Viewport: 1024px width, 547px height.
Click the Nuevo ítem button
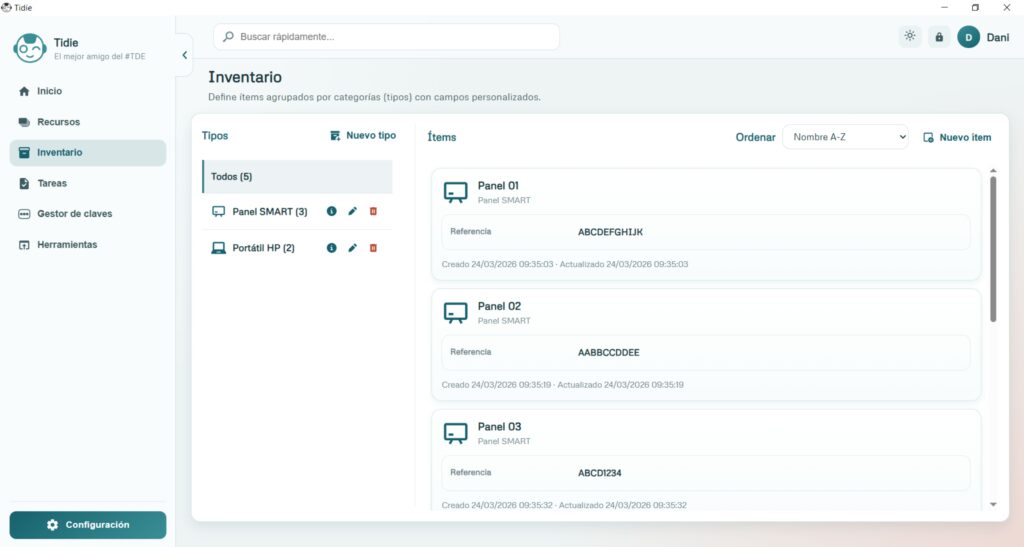pos(957,137)
